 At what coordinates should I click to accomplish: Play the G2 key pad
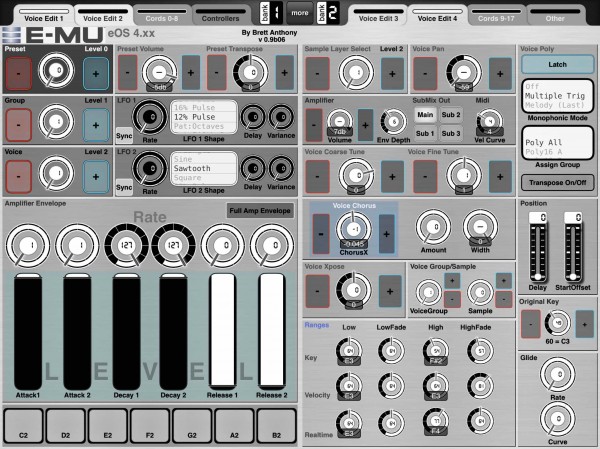[x=192, y=426]
